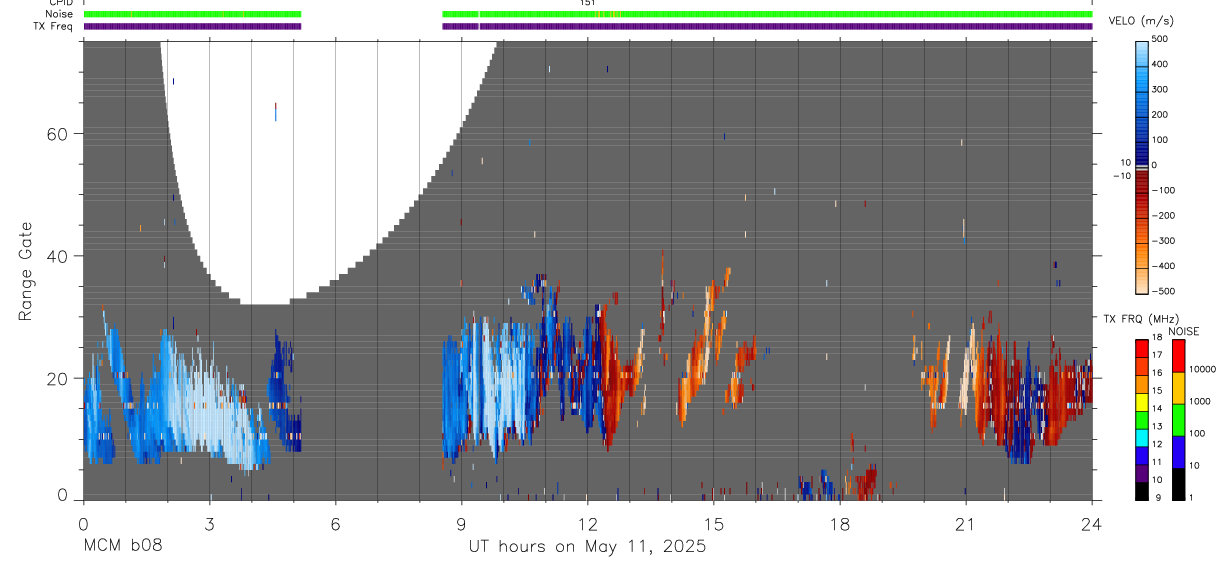Select the green swatch in NOISE legend
The height and width of the screenshot is (567, 1228).
[1177, 419]
